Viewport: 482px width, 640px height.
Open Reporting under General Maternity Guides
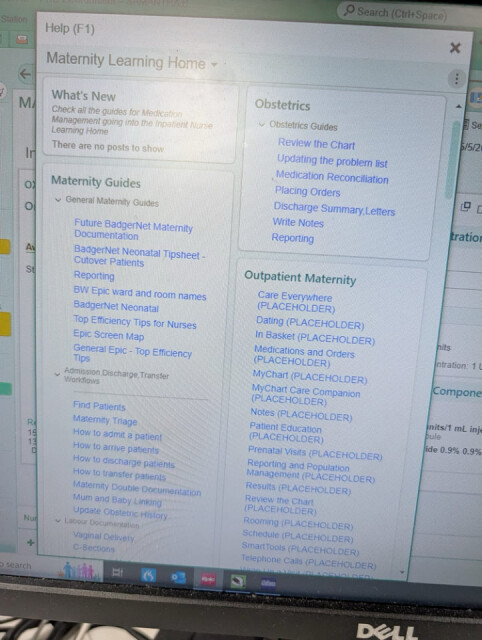(94, 276)
